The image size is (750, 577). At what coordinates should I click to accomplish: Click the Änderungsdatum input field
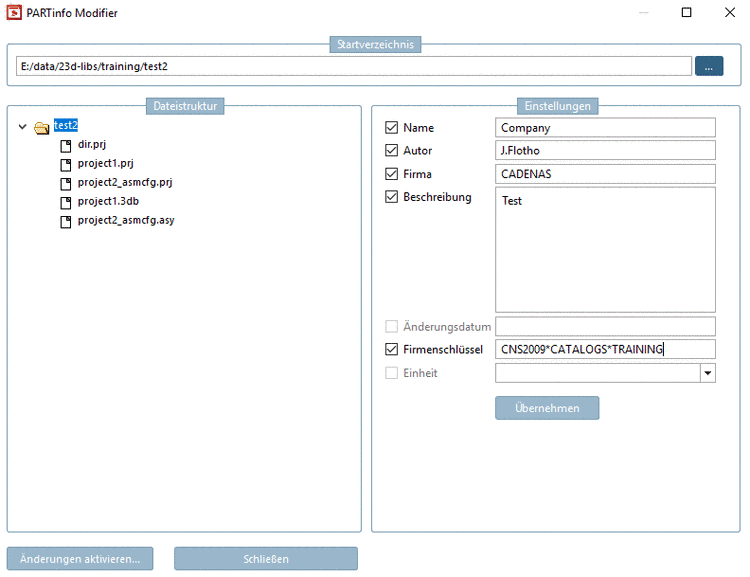pos(606,326)
